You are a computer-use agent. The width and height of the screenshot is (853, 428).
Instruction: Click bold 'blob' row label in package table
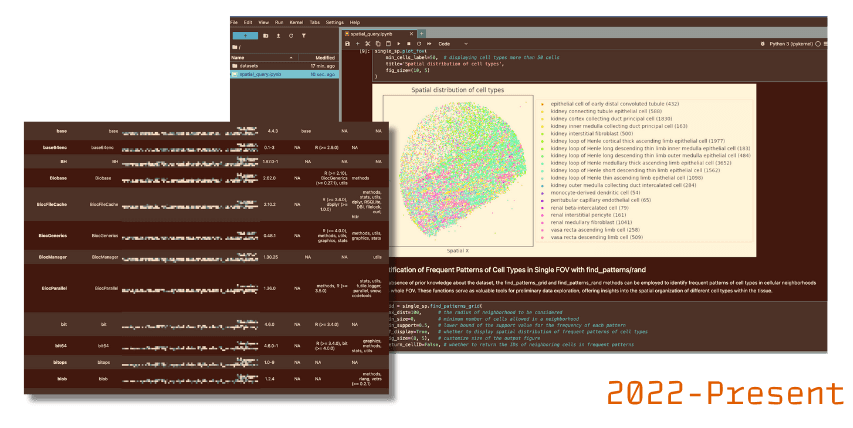(62, 379)
